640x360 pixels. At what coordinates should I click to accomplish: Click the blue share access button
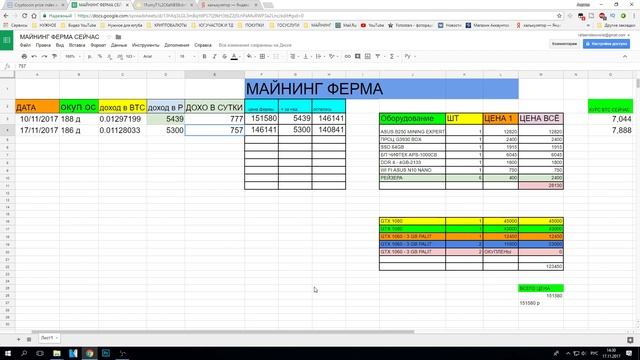(606, 44)
